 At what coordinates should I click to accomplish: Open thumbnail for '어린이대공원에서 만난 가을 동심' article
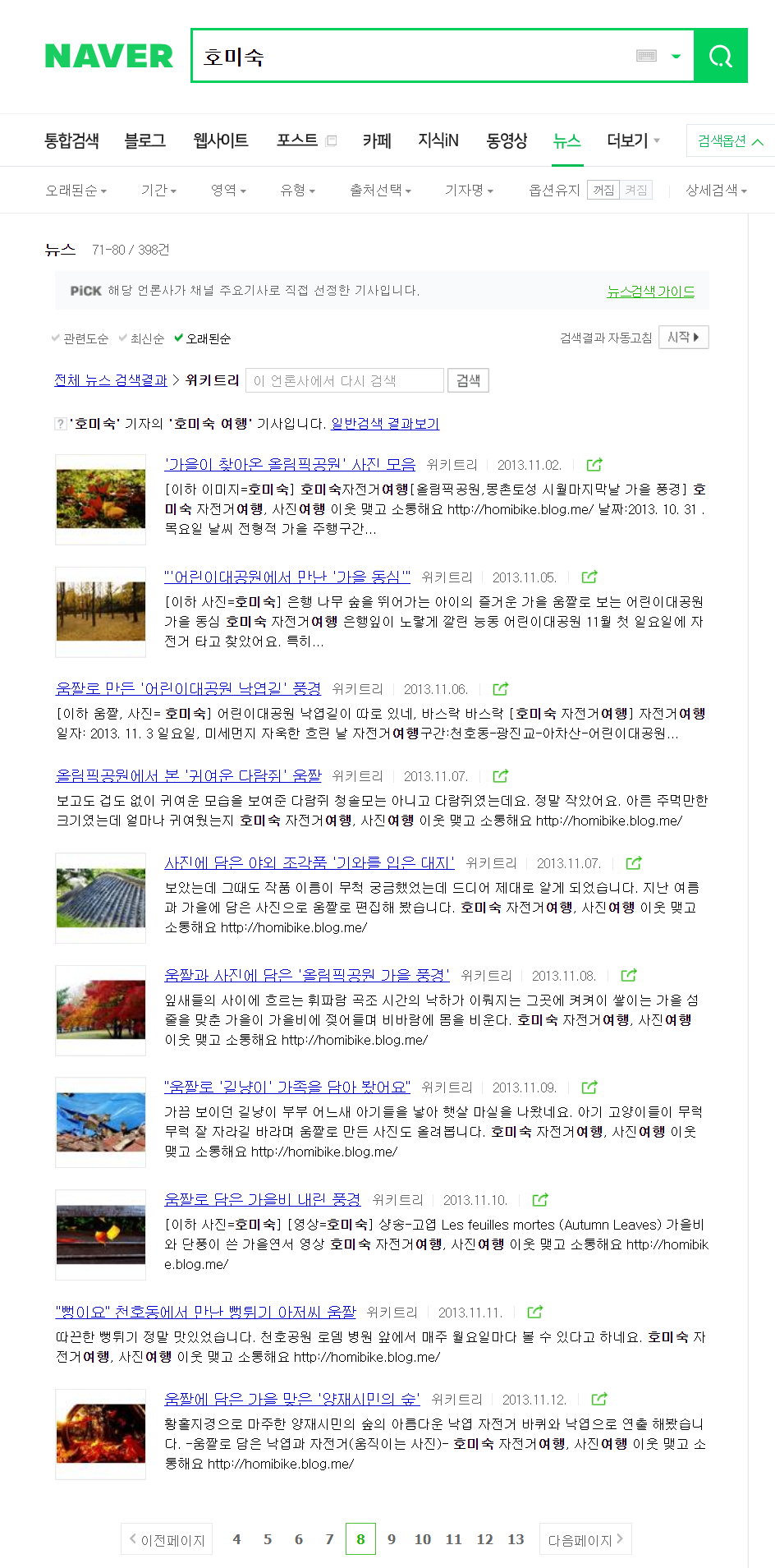pyautogui.click(x=100, y=612)
